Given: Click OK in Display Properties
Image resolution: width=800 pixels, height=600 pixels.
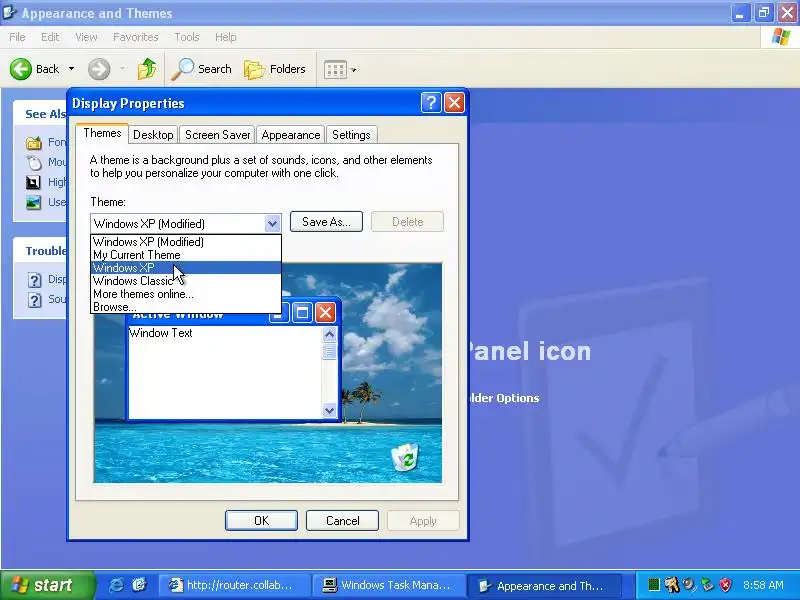Looking at the screenshot, I should 261,520.
